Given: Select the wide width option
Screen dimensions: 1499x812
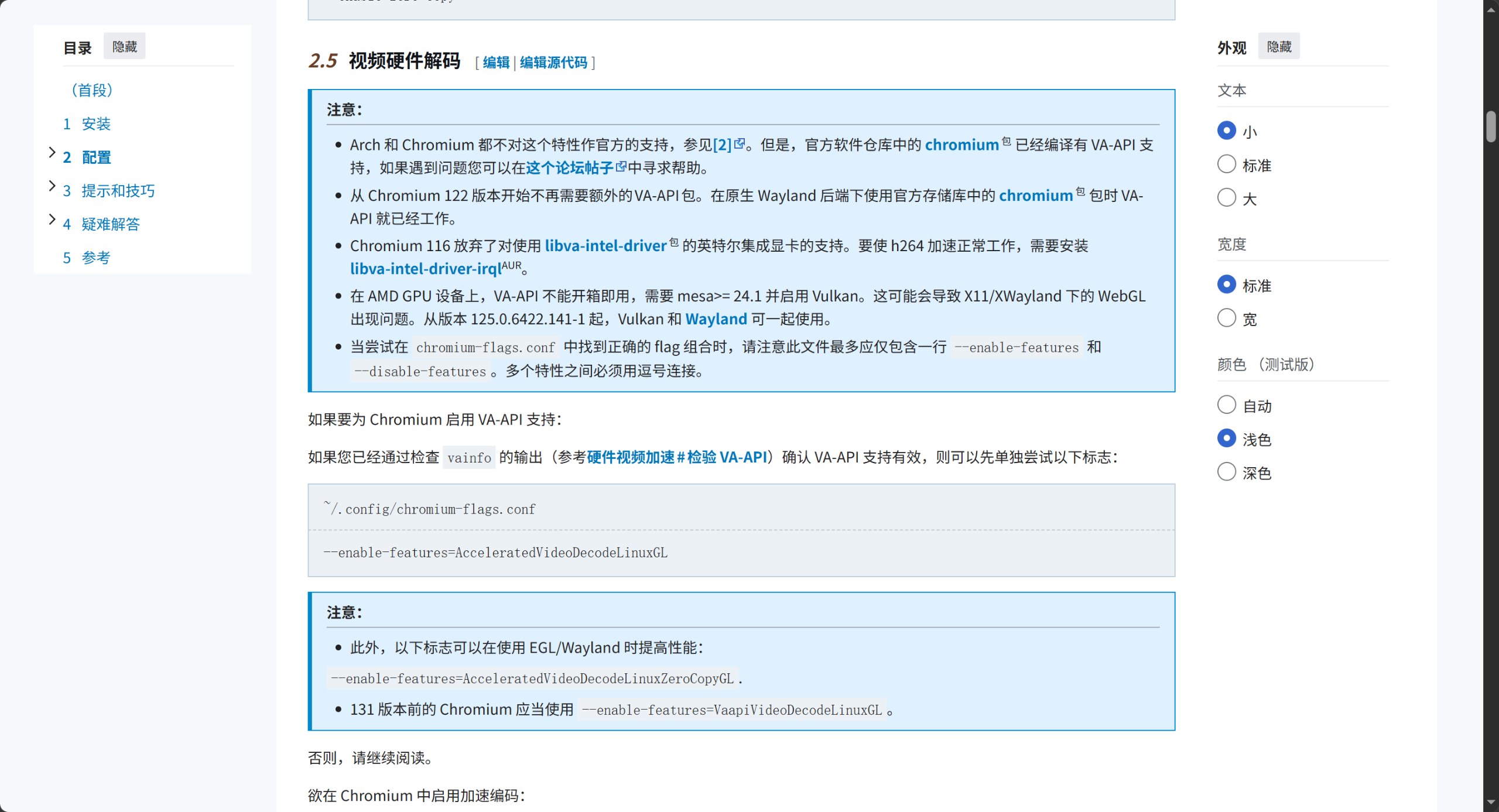Looking at the screenshot, I should [1226, 318].
